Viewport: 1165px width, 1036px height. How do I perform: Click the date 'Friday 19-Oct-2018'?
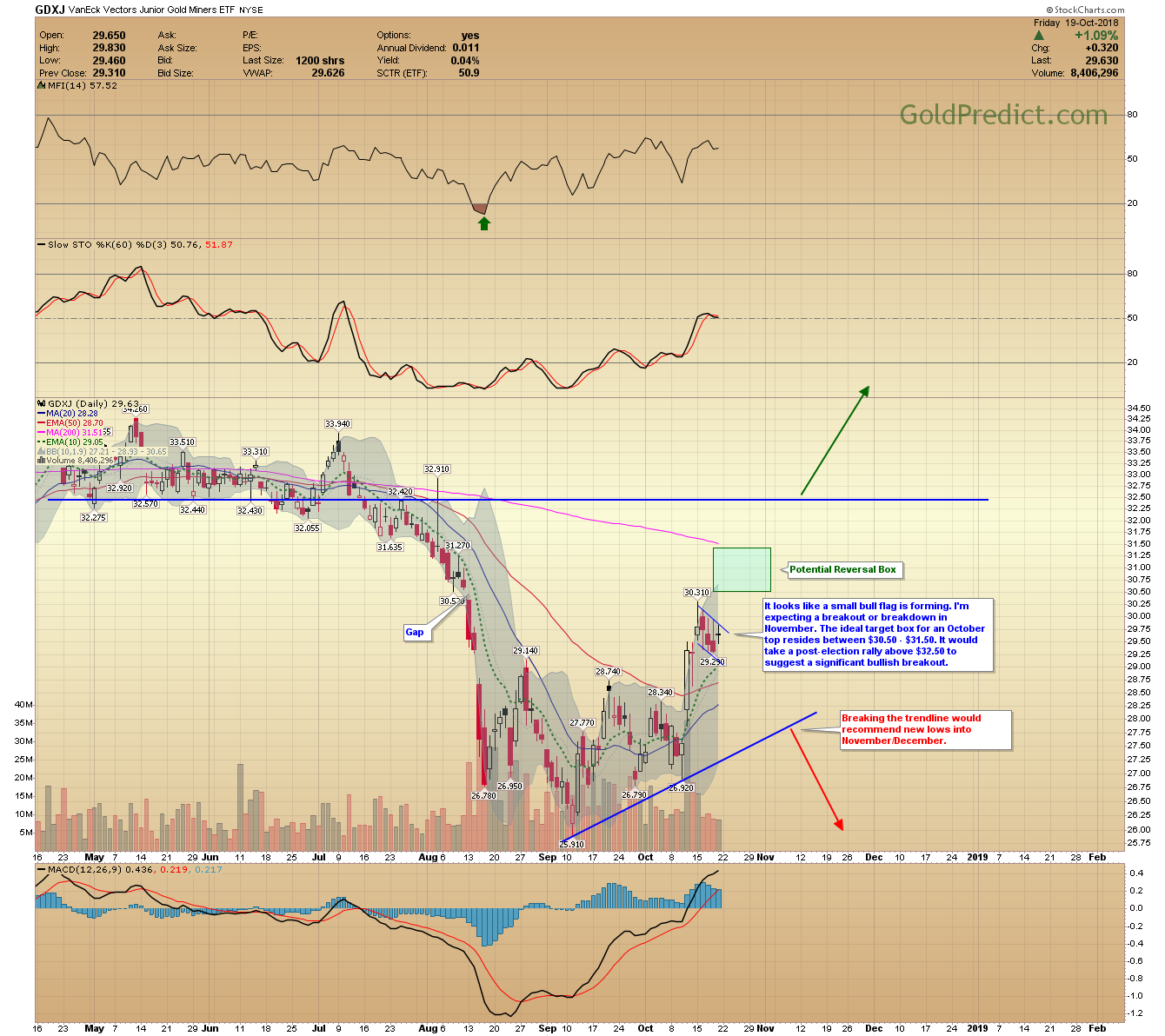pyautogui.click(x=1076, y=23)
